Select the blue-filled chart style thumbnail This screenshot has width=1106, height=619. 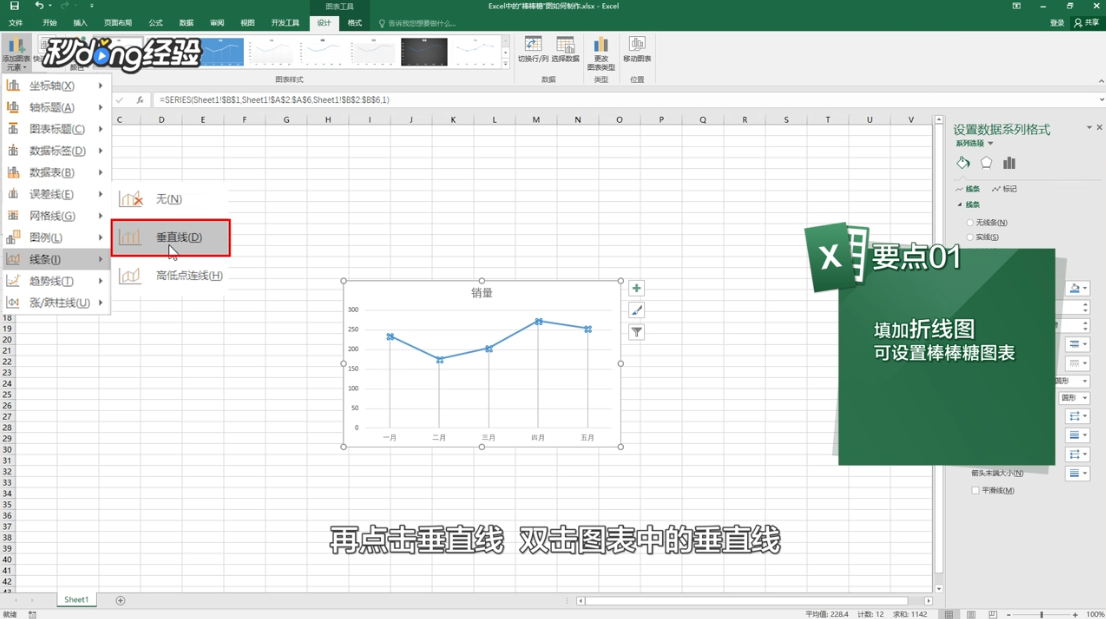pyautogui.click(x=221, y=52)
